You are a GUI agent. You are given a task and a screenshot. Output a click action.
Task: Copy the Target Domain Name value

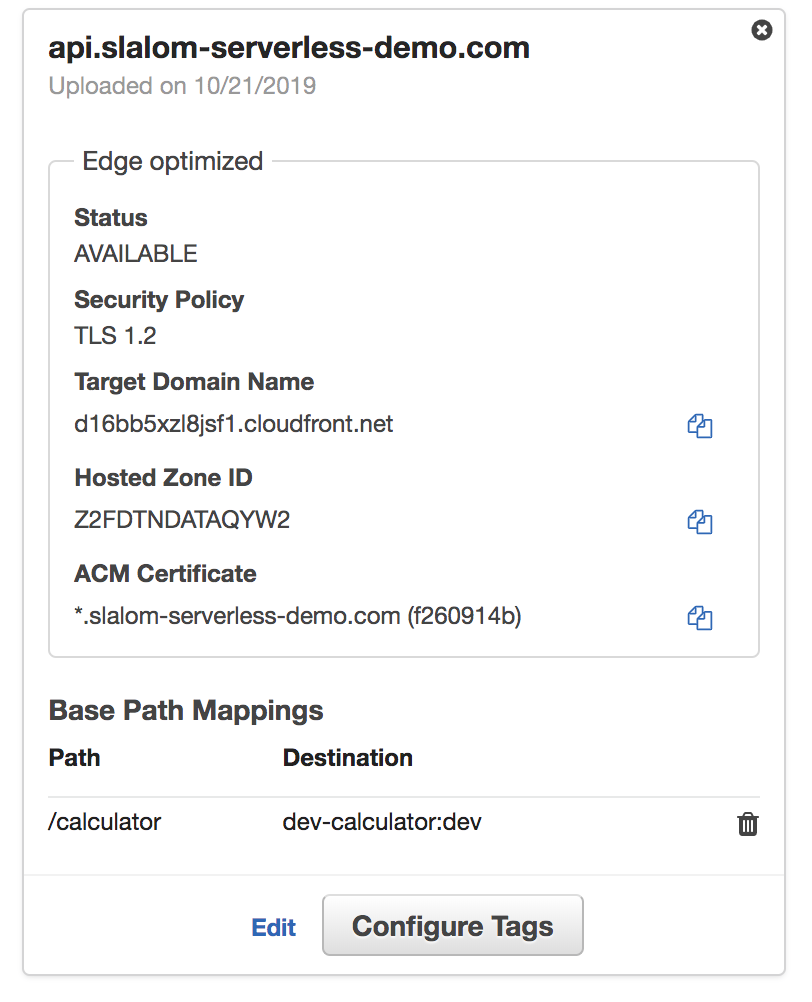pos(699,426)
